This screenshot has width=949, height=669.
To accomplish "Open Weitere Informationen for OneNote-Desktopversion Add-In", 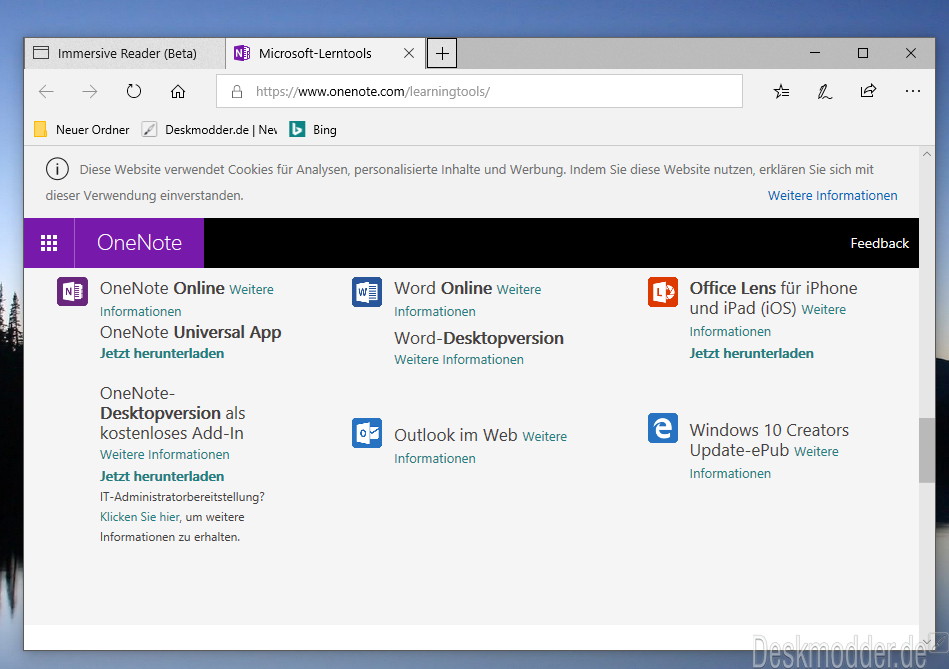I will point(165,454).
